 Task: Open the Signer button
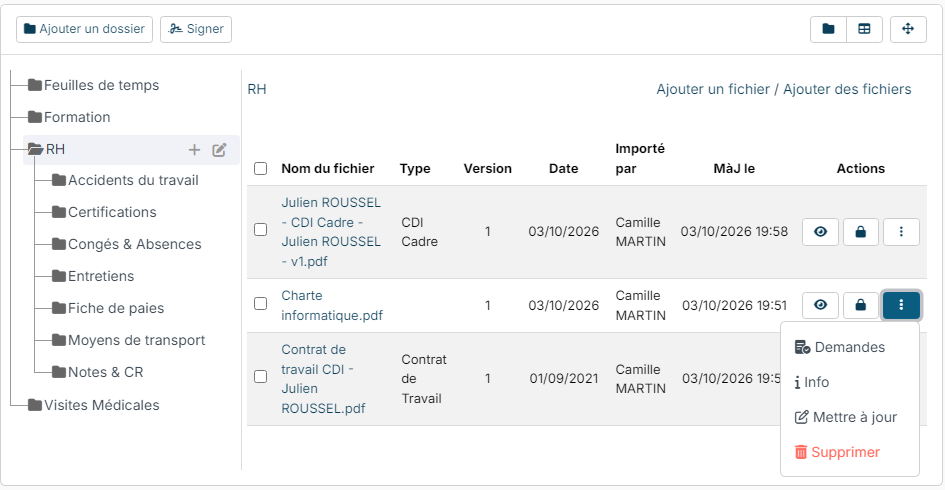point(196,29)
